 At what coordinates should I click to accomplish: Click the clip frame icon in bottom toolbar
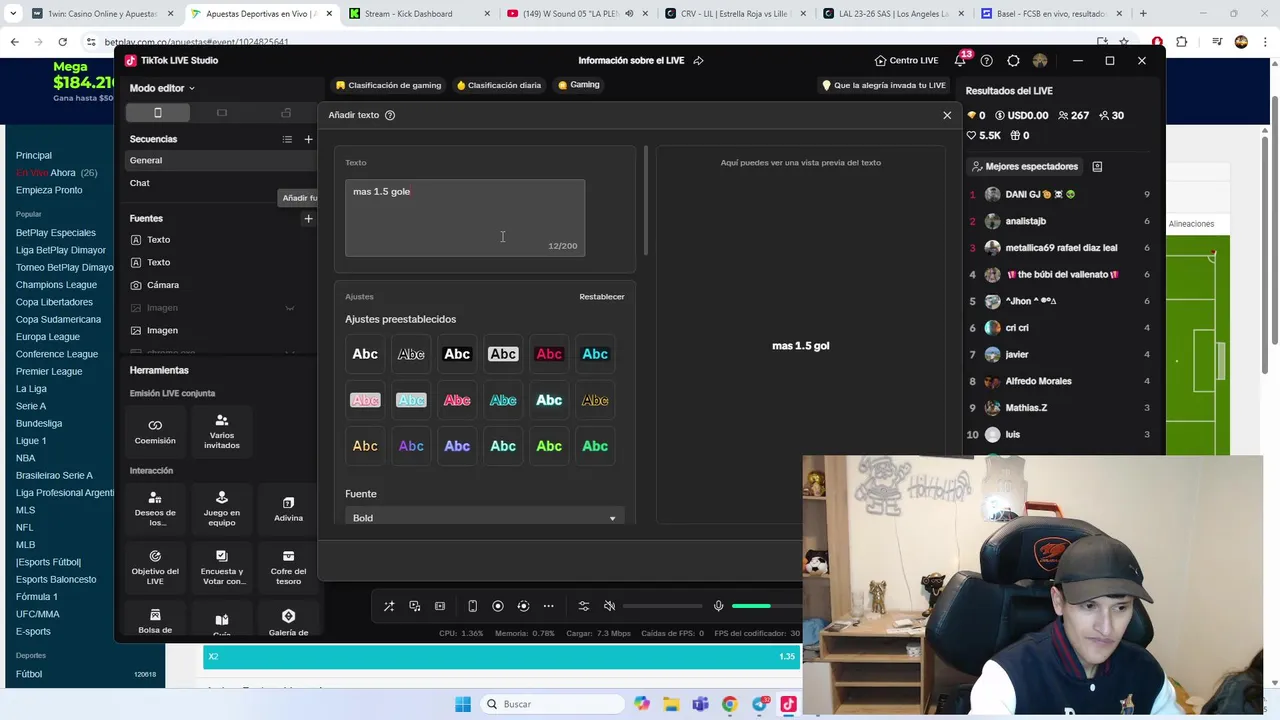tap(440, 606)
